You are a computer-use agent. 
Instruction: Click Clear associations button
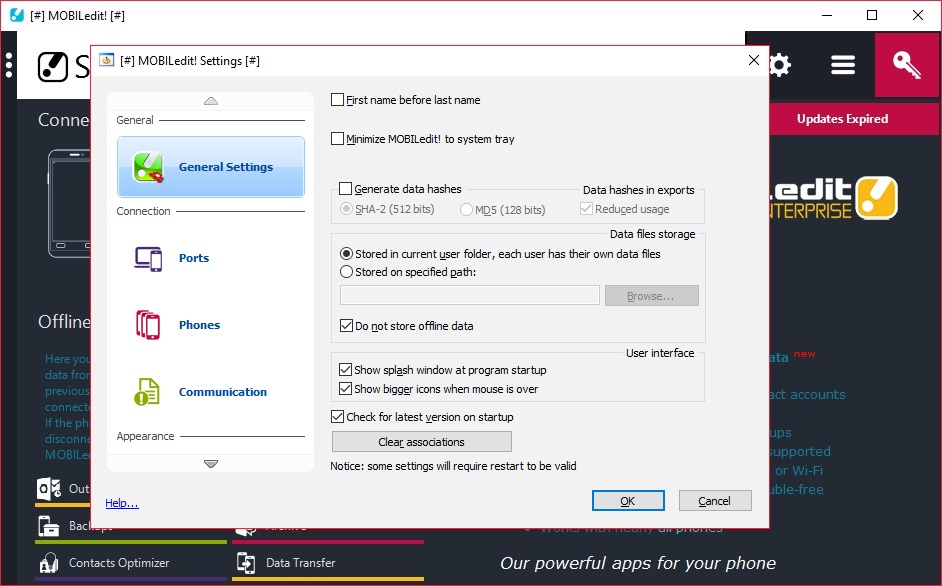[422, 442]
